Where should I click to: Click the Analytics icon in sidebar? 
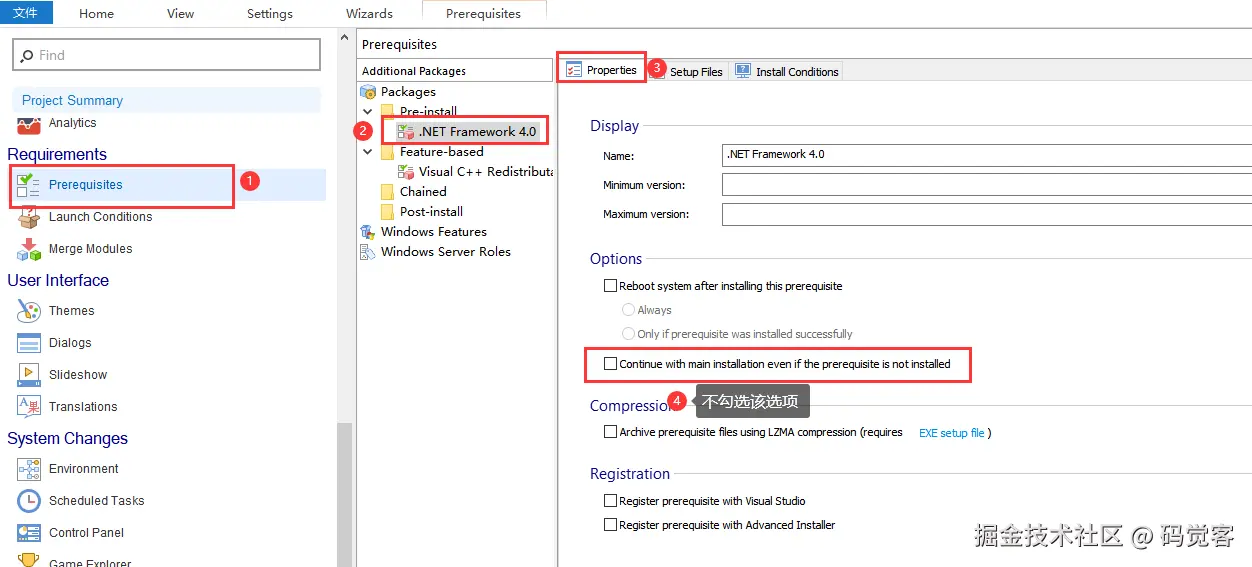coord(29,124)
